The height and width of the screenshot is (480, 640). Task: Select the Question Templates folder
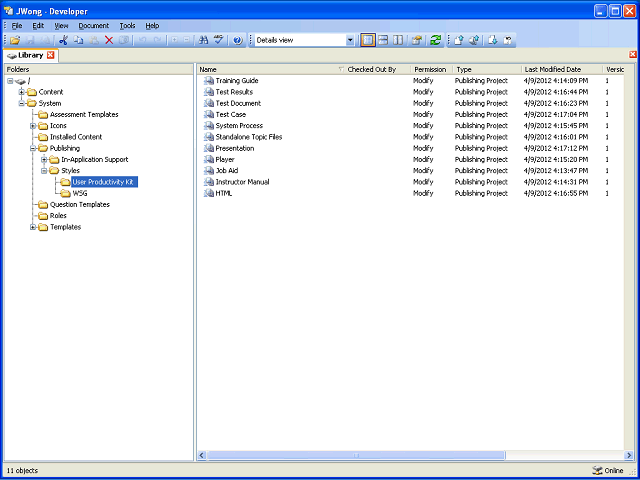tap(80, 204)
